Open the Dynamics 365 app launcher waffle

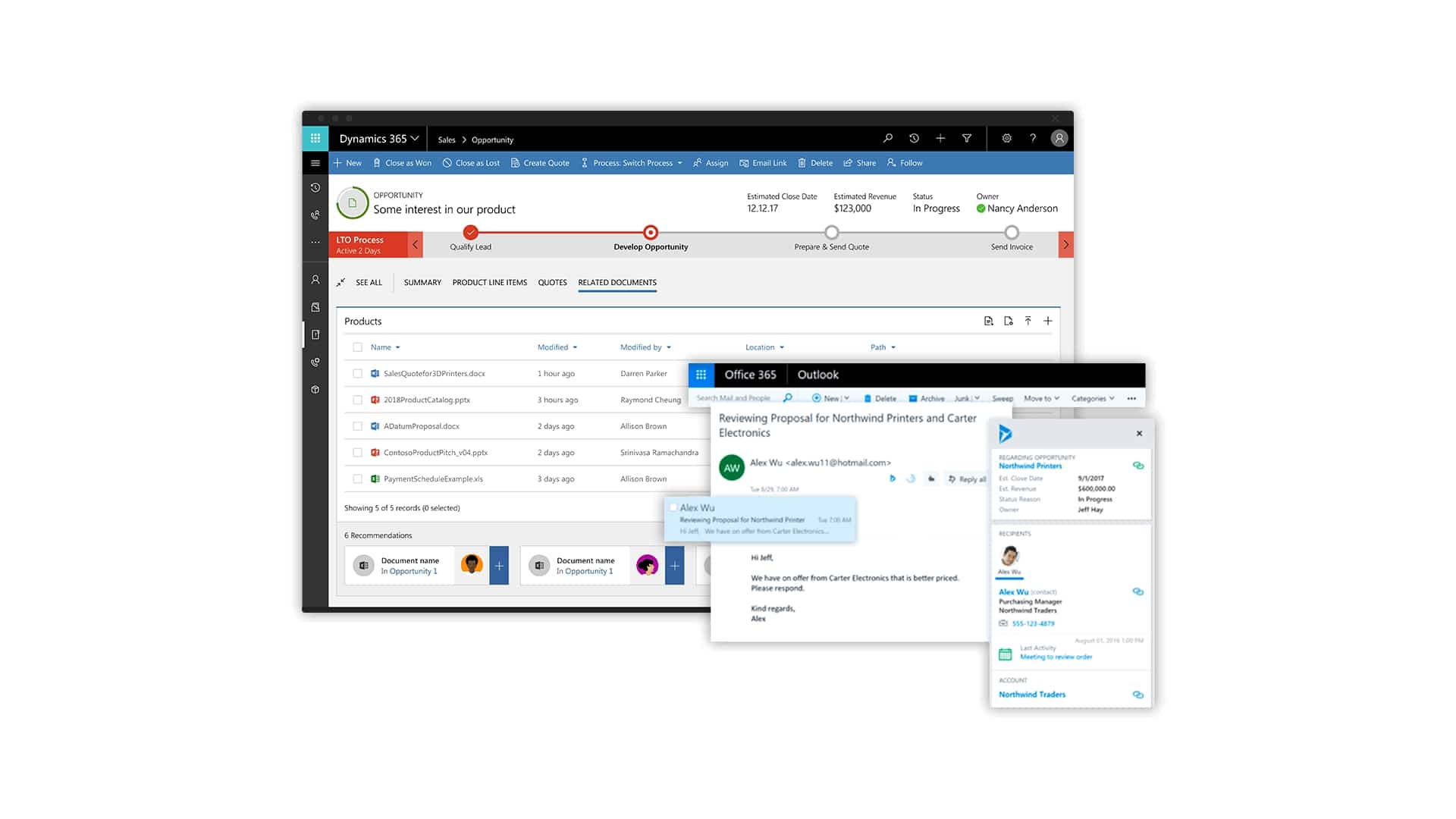tap(315, 138)
